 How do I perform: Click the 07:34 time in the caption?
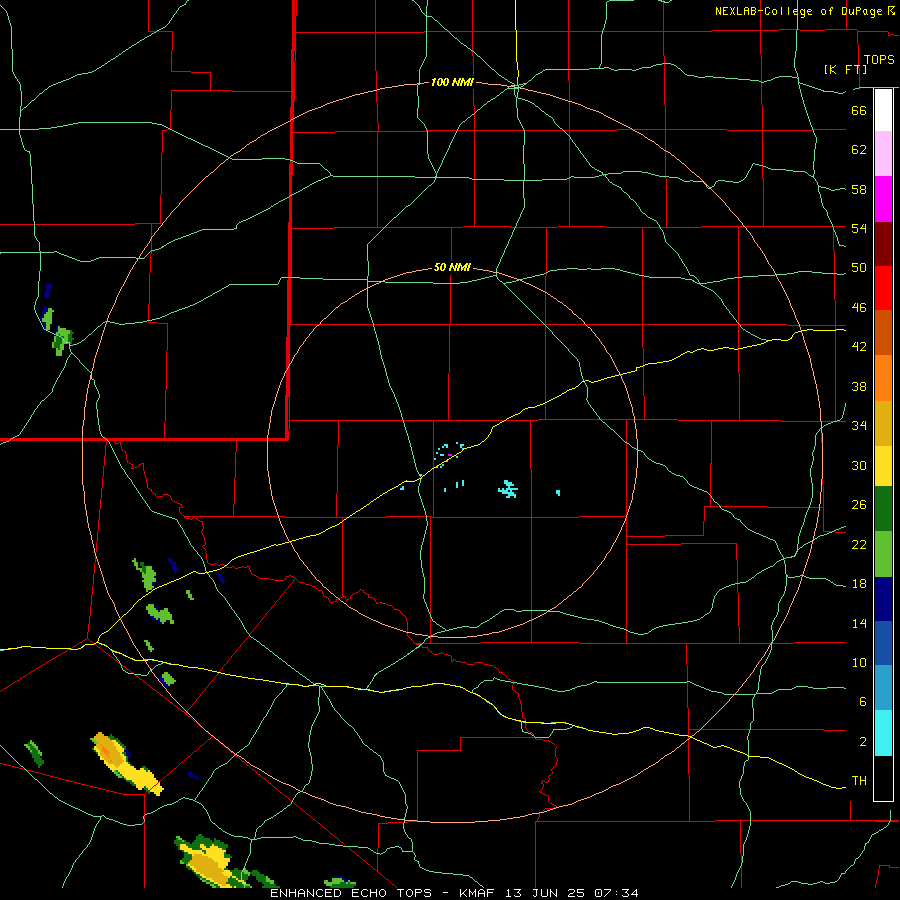click(616, 893)
